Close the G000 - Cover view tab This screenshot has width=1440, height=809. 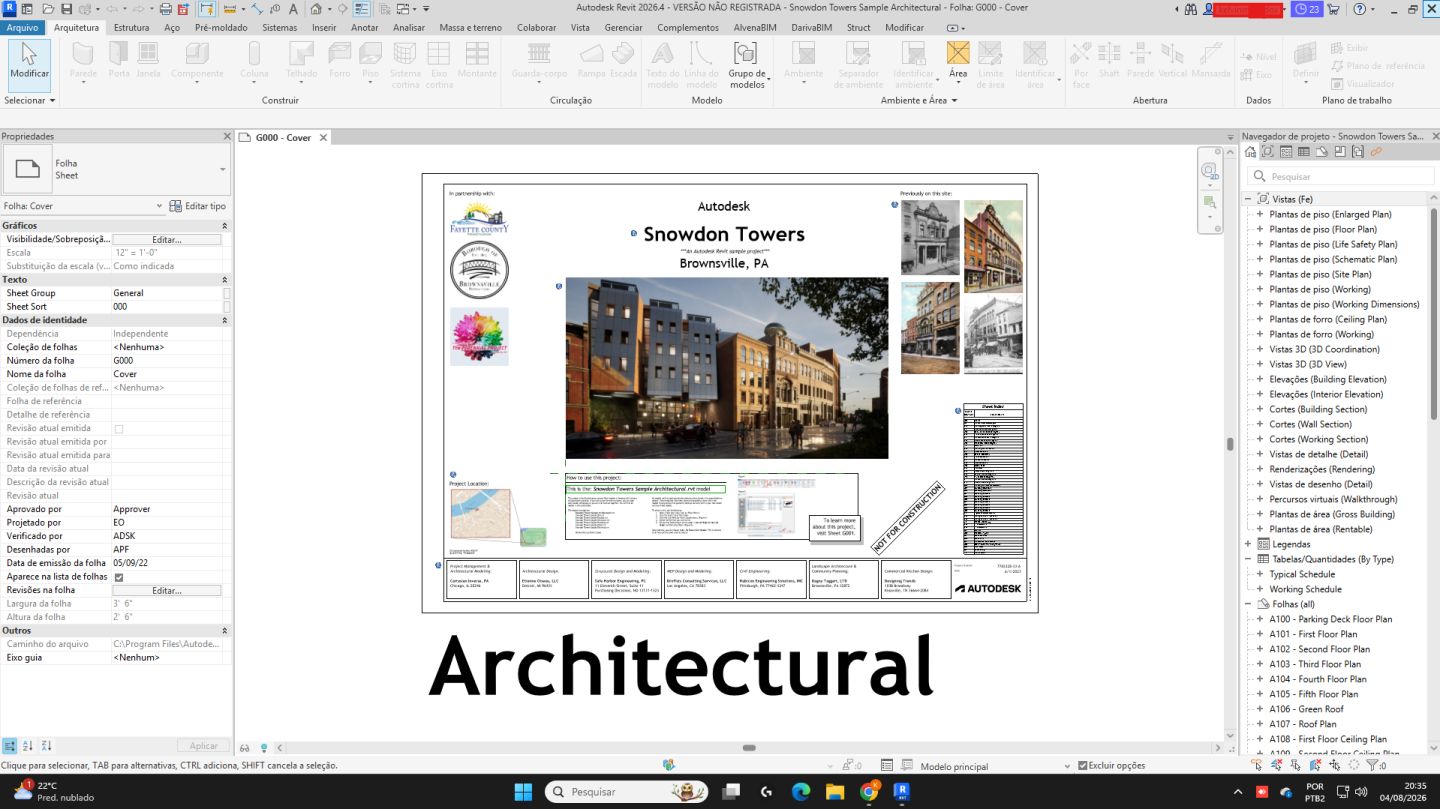(323, 138)
